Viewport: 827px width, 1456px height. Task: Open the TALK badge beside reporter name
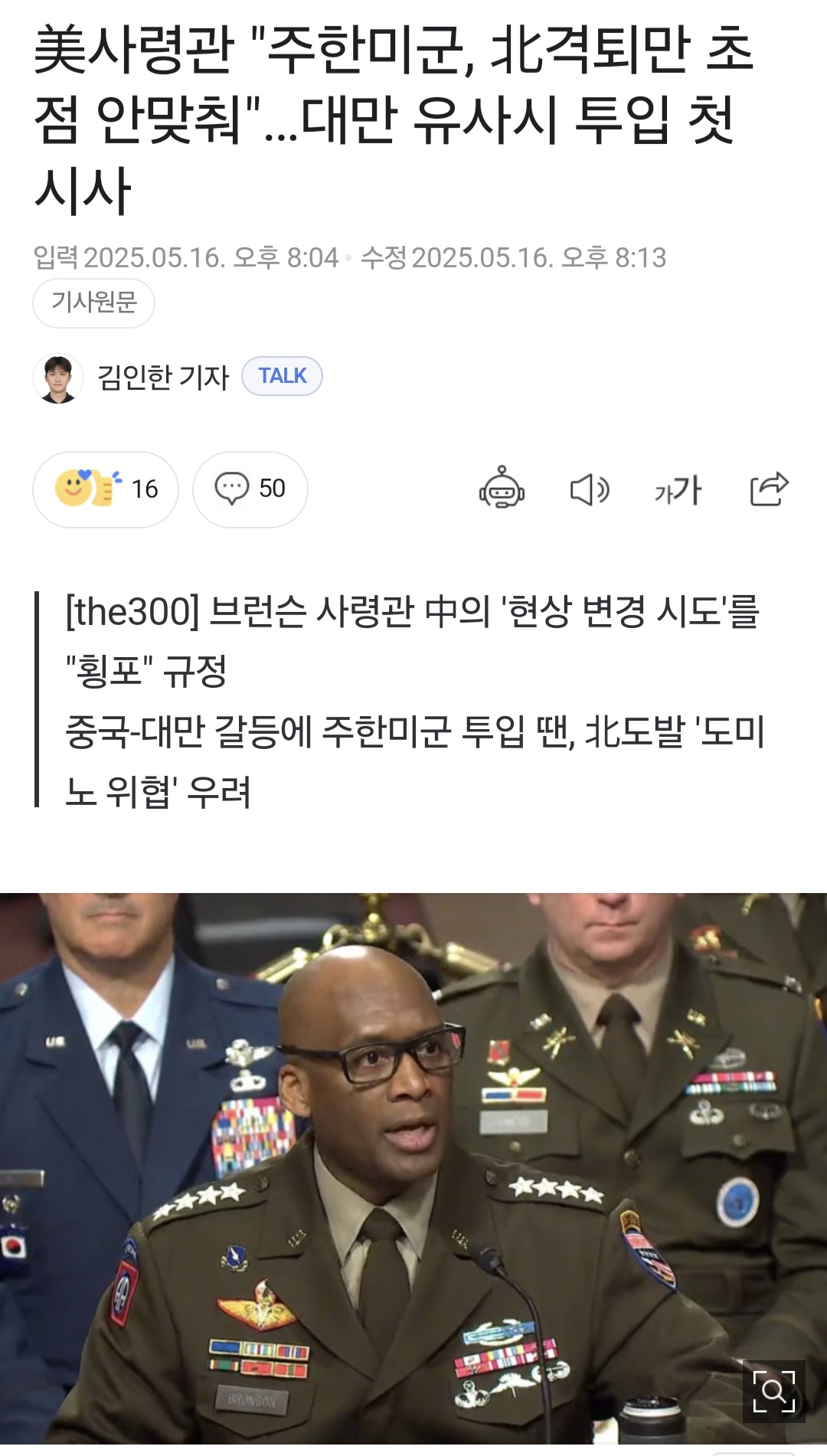[x=282, y=376]
